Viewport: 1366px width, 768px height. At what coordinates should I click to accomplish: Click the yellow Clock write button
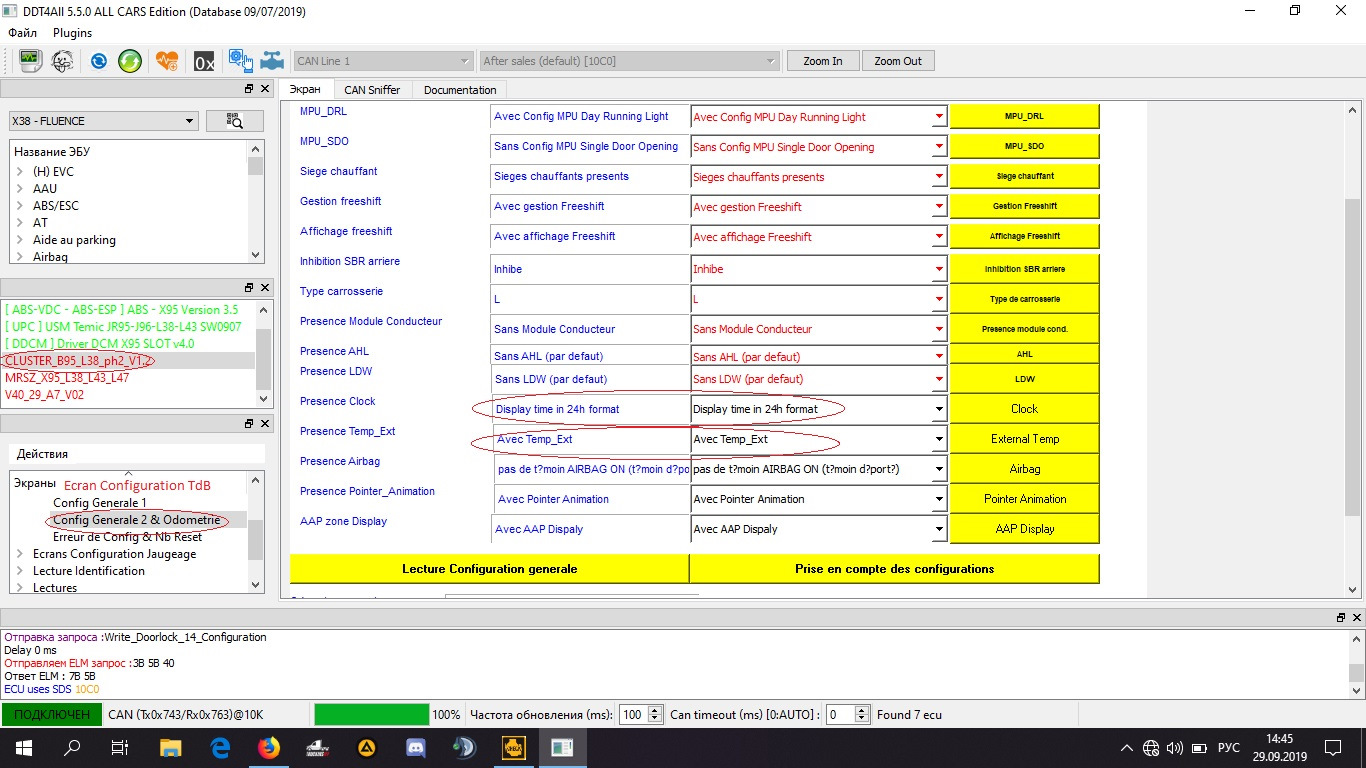coord(1024,409)
